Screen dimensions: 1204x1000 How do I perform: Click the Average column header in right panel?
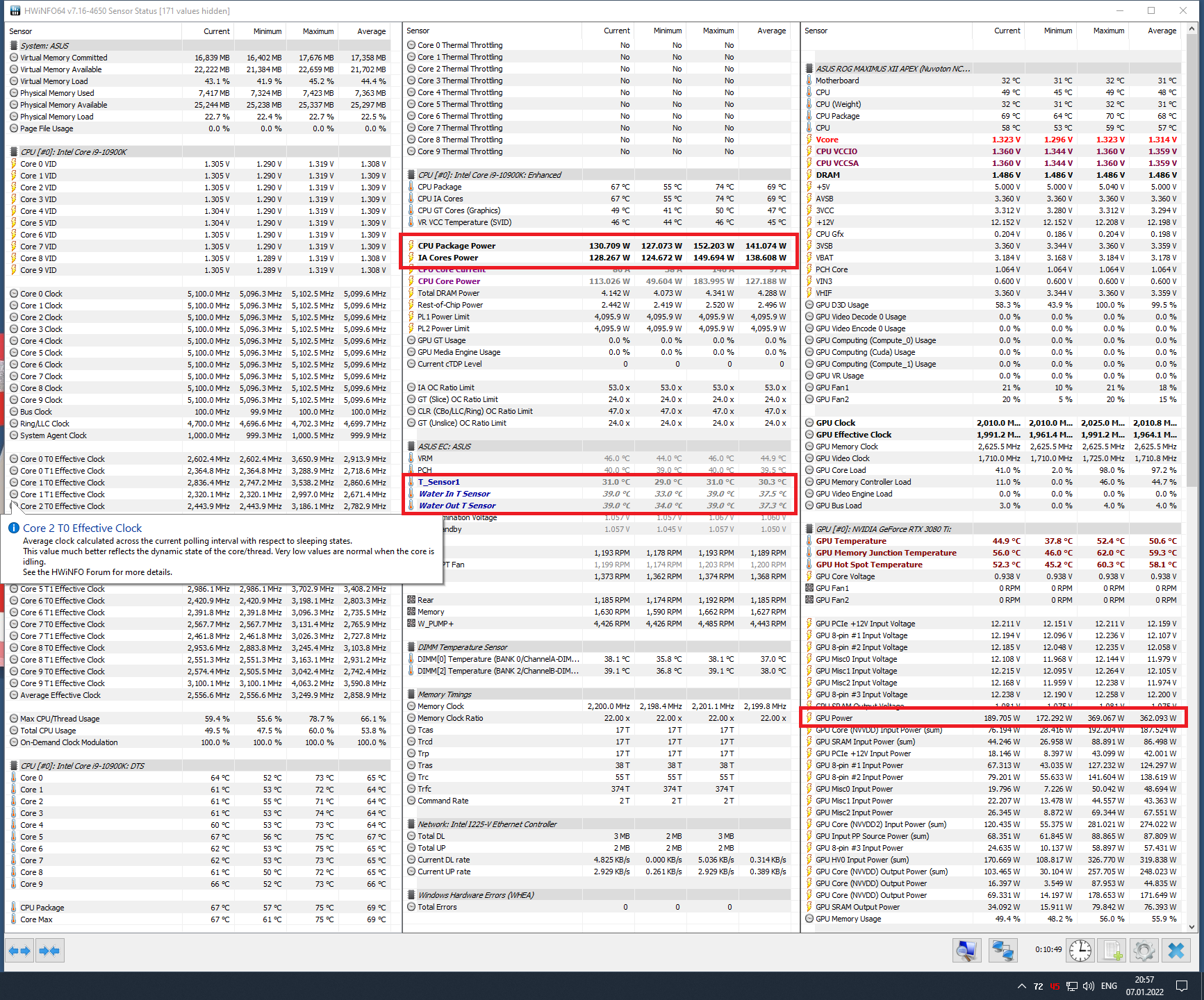(x=1155, y=31)
